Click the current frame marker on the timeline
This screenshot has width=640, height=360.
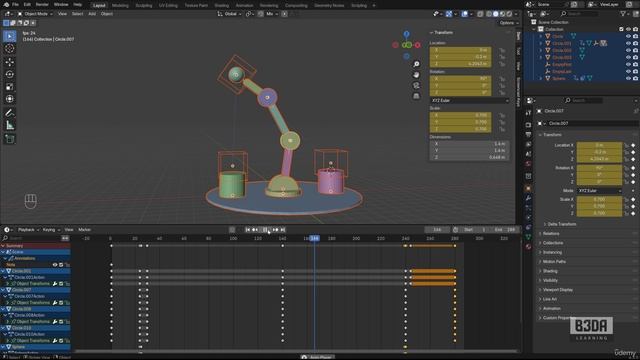point(314,238)
